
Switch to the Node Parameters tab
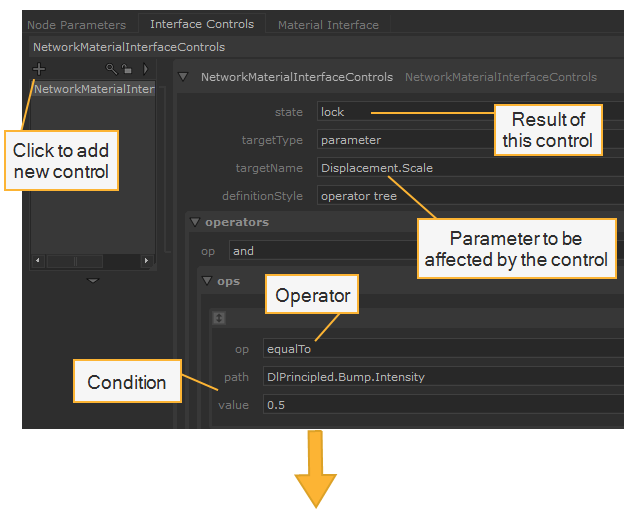76,25
